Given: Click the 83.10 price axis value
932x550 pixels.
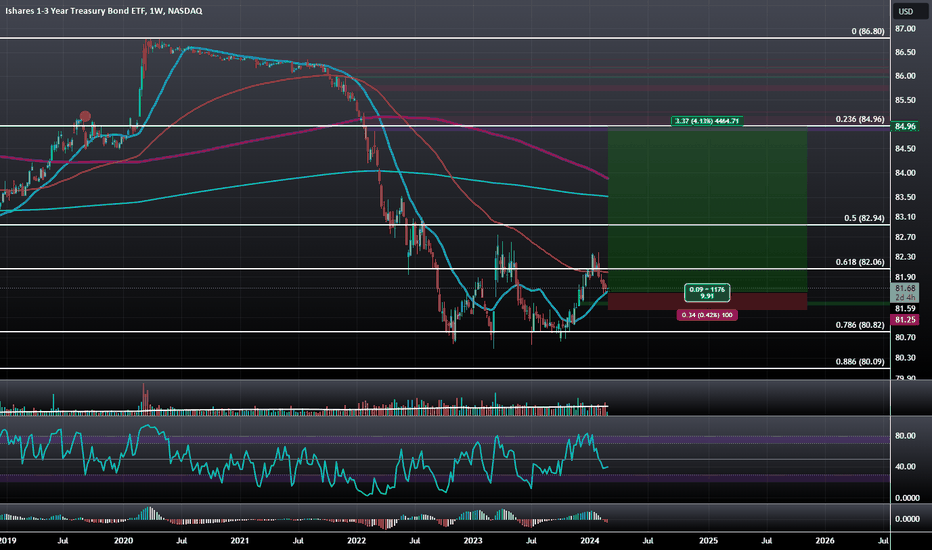Looking at the screenshot, I should point(905,217).
